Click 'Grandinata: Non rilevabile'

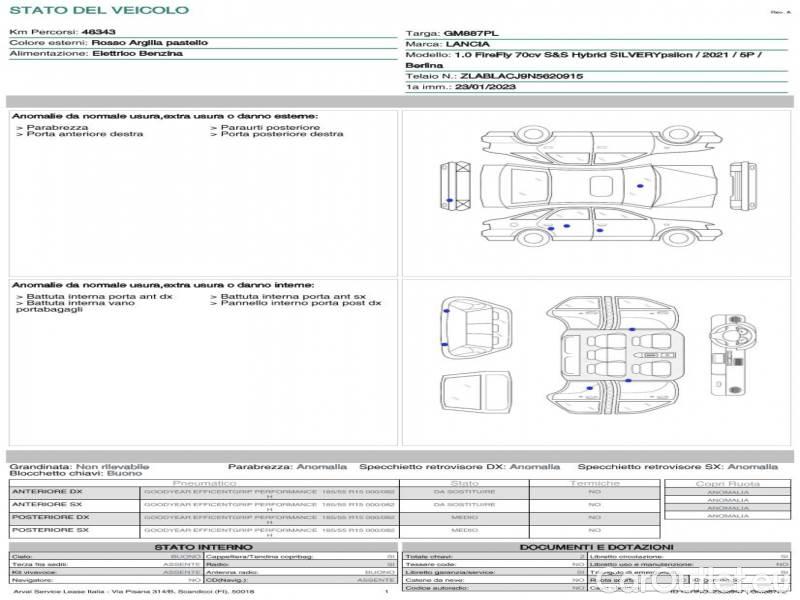tap(80, 467)
